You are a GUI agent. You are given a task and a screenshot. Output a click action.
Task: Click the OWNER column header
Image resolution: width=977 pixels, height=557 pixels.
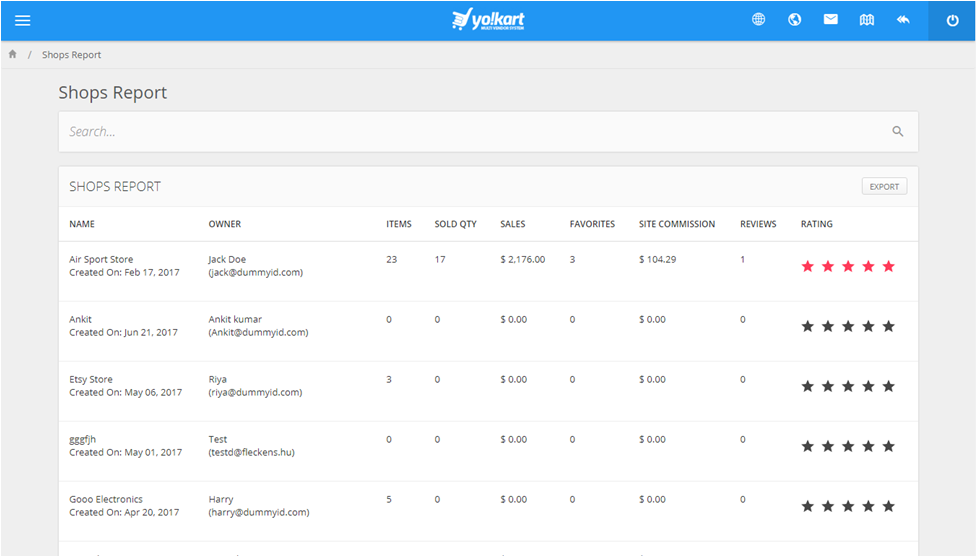pyautogui.click(x=224, y=224)
